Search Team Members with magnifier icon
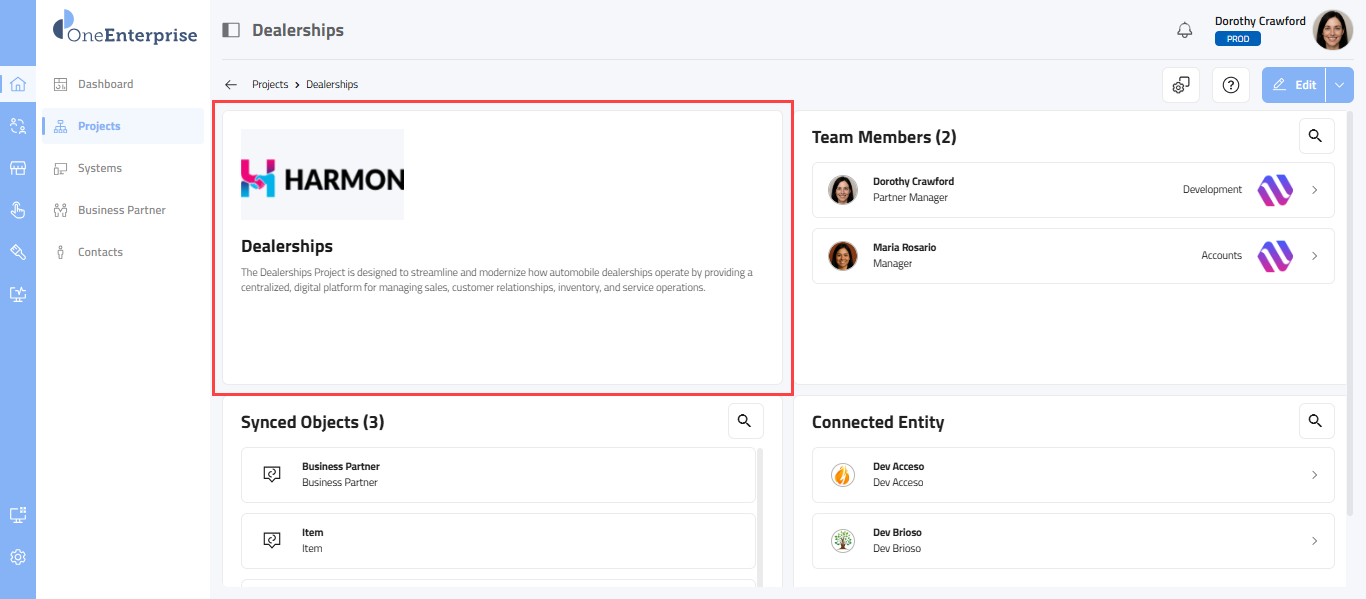 click(1316, 136)
